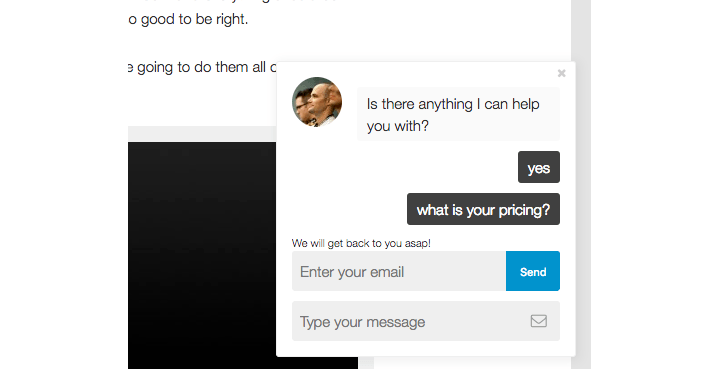Image resolution: width=720 pixels, height=369 pixels.
Task: Click the cropped text line at page top
Action: pyautogui.click(x=230, y=1)
